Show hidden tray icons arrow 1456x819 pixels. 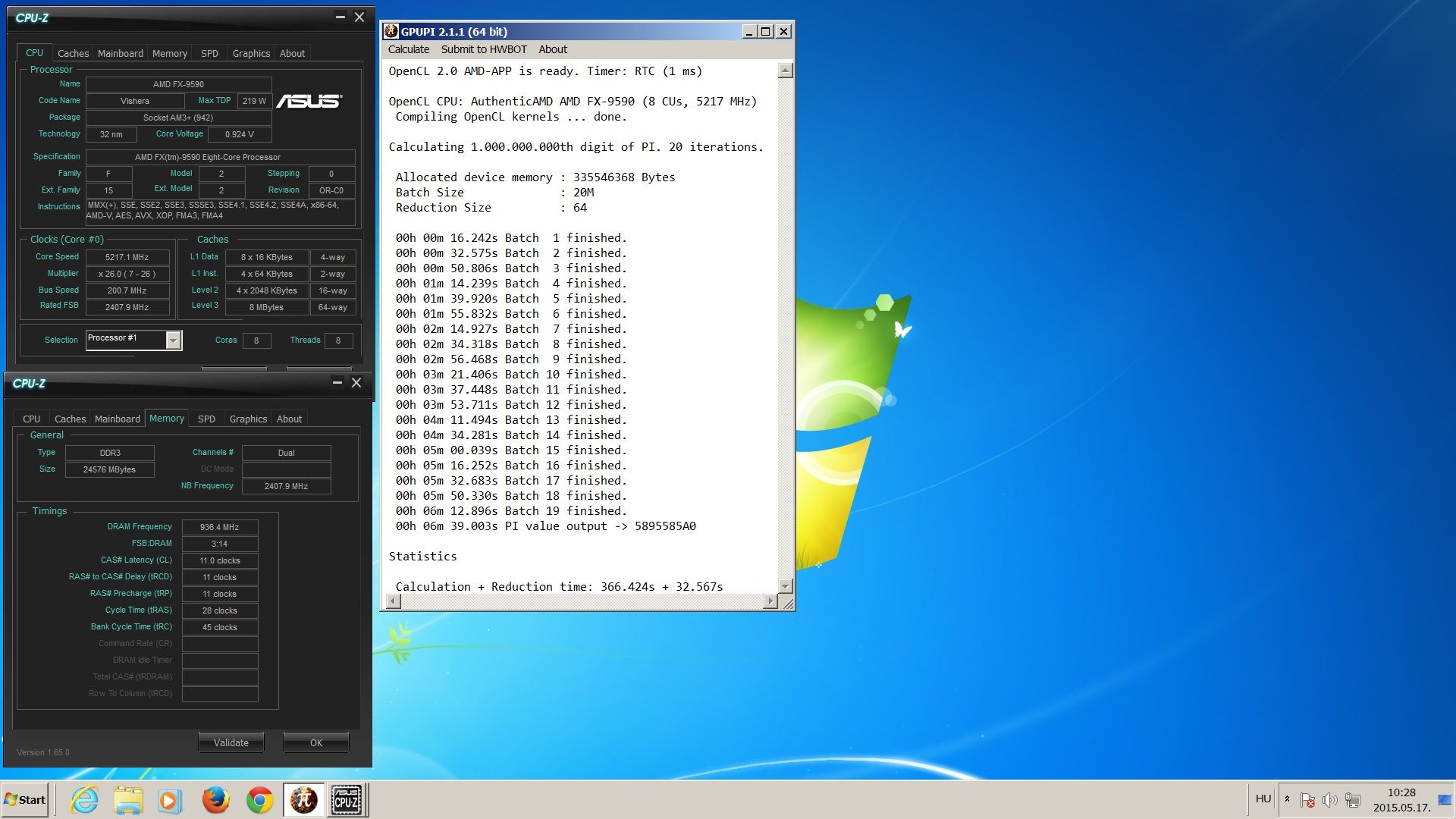1287,799
